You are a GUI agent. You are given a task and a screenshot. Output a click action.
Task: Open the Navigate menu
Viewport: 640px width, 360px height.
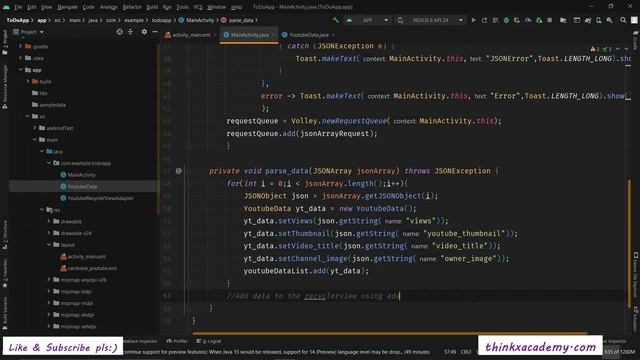67,7
